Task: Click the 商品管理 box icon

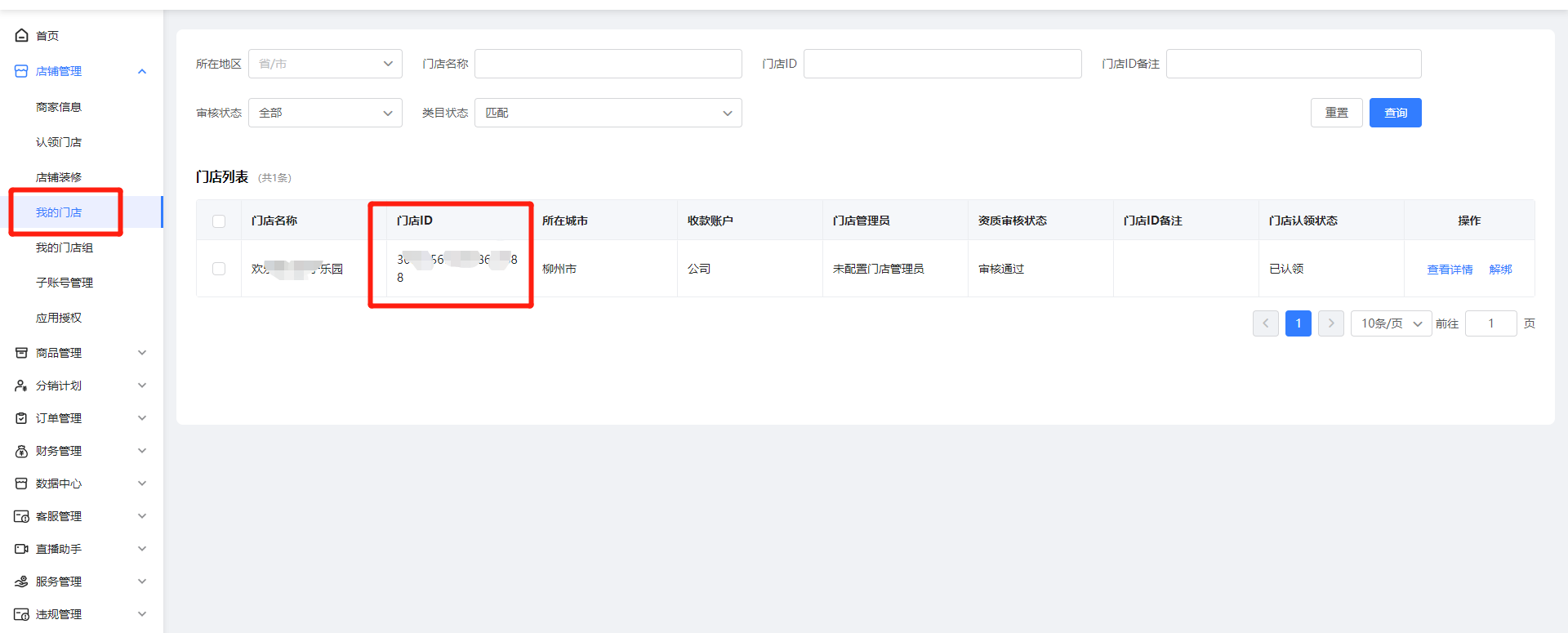Action: coord(21,353)
